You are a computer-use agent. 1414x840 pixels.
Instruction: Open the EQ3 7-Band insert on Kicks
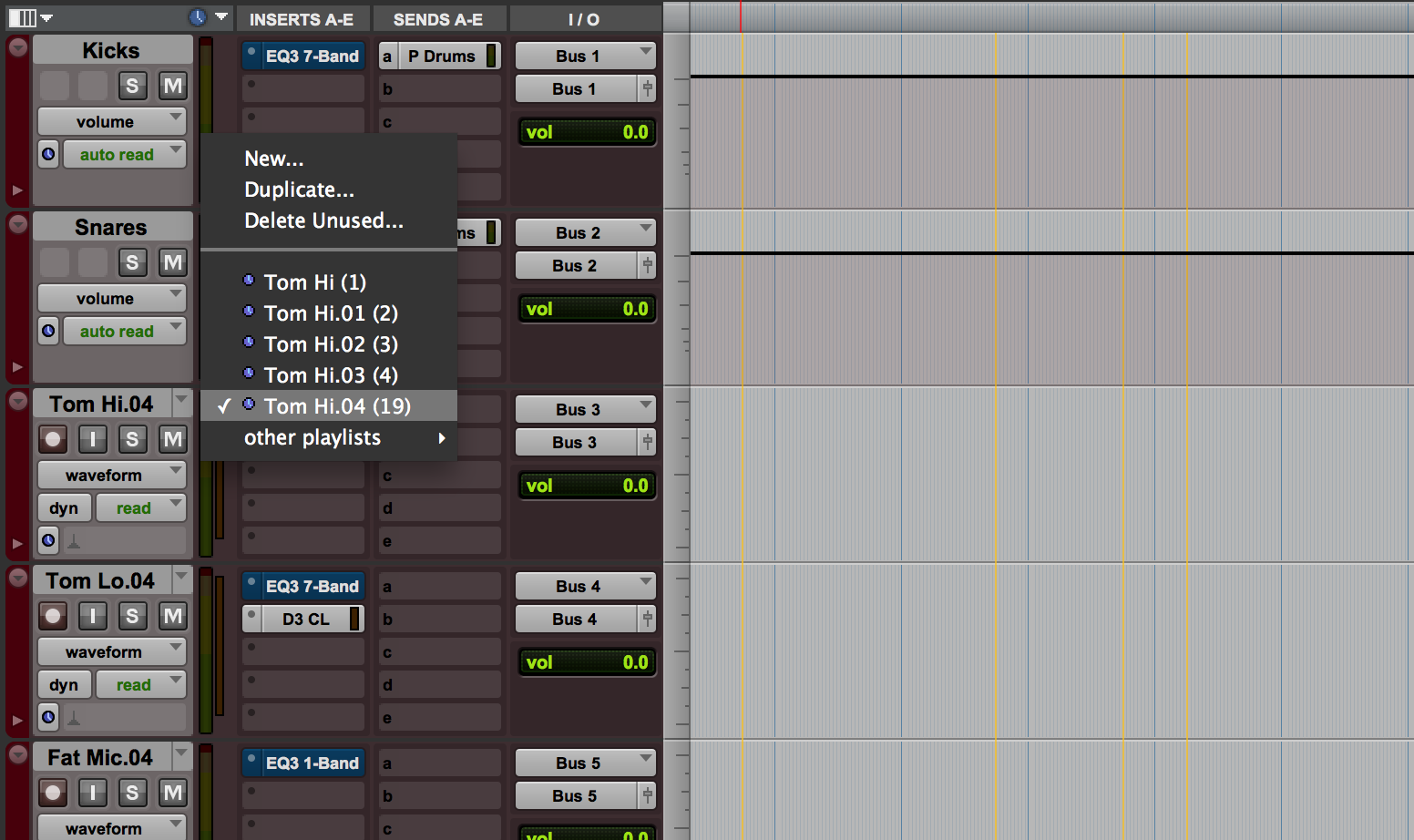(312, 56)
